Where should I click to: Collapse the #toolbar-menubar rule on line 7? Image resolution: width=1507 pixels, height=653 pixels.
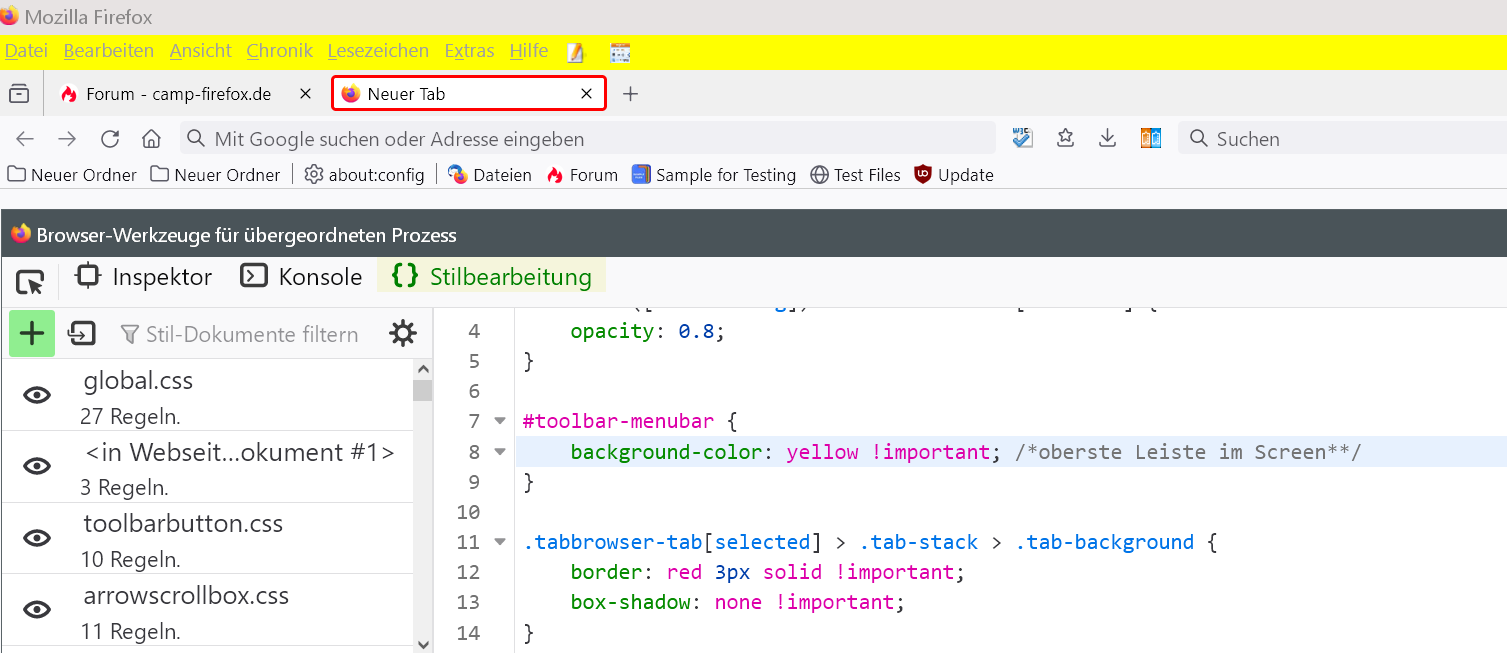(500, 421)
